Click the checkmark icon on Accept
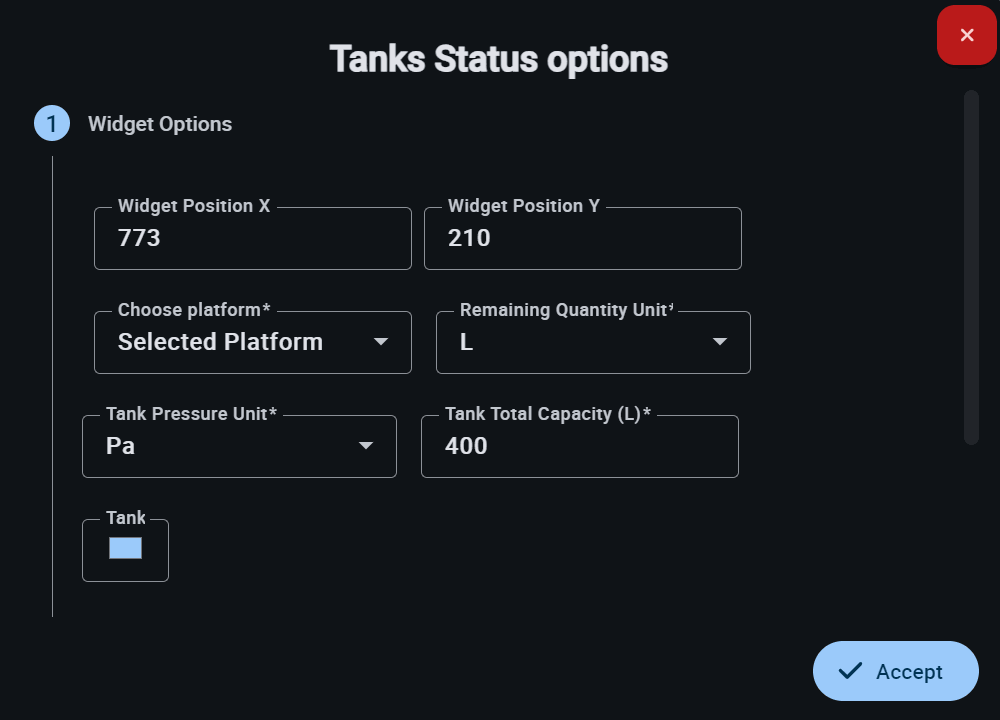Viewport: 1000px width, 720px height. 851,671
